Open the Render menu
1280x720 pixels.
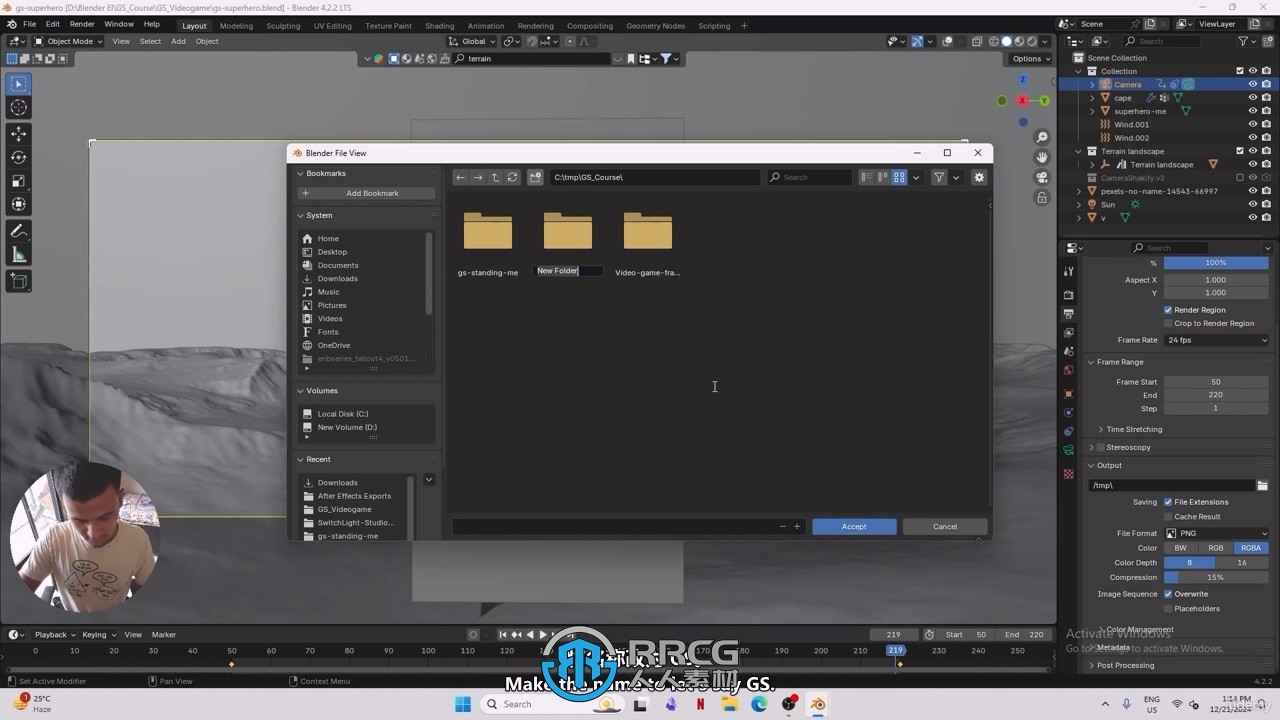click(x=82, y=24)
